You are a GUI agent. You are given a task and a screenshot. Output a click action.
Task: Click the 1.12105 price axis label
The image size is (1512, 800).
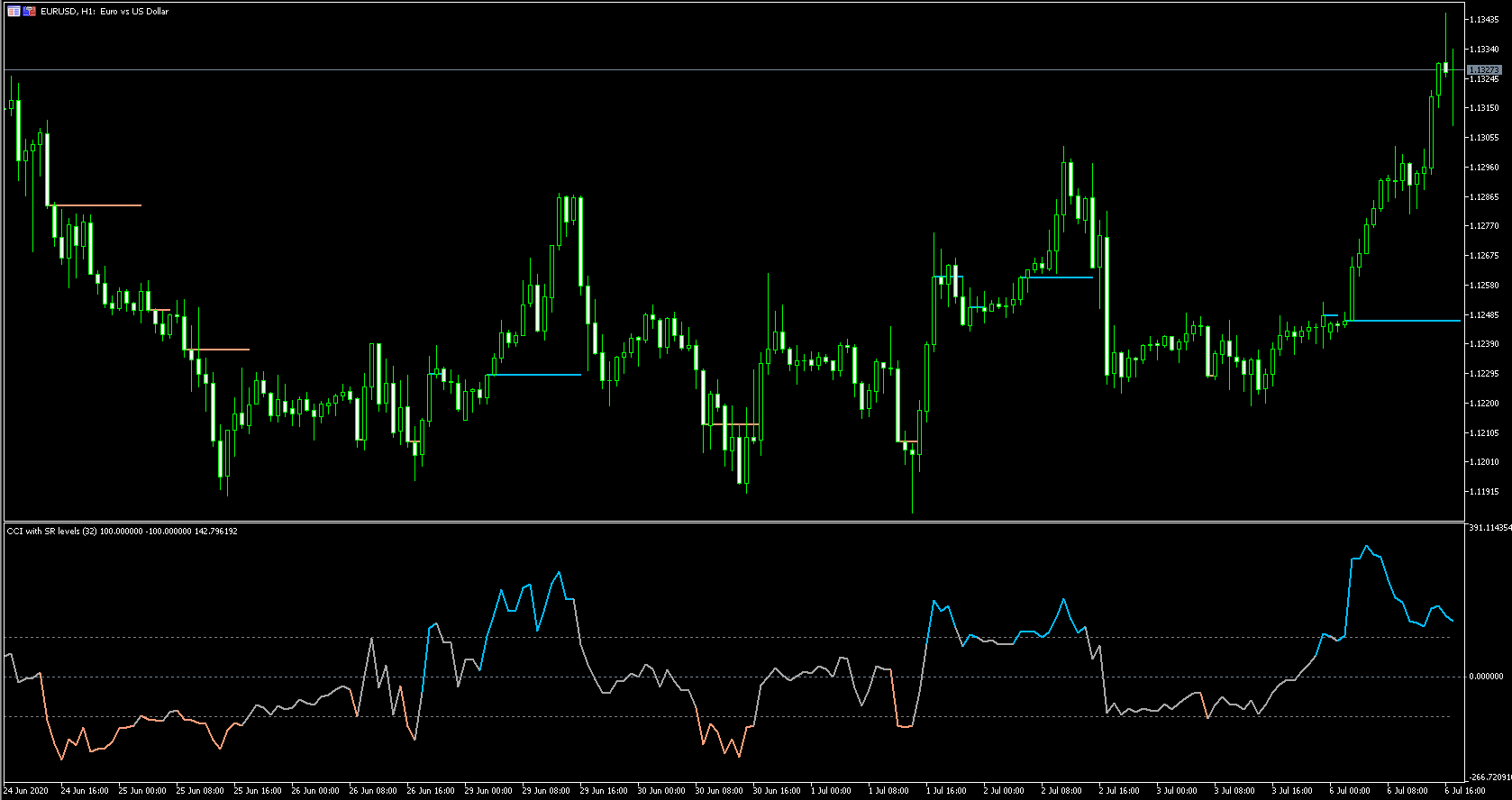tap(1484, 433)
